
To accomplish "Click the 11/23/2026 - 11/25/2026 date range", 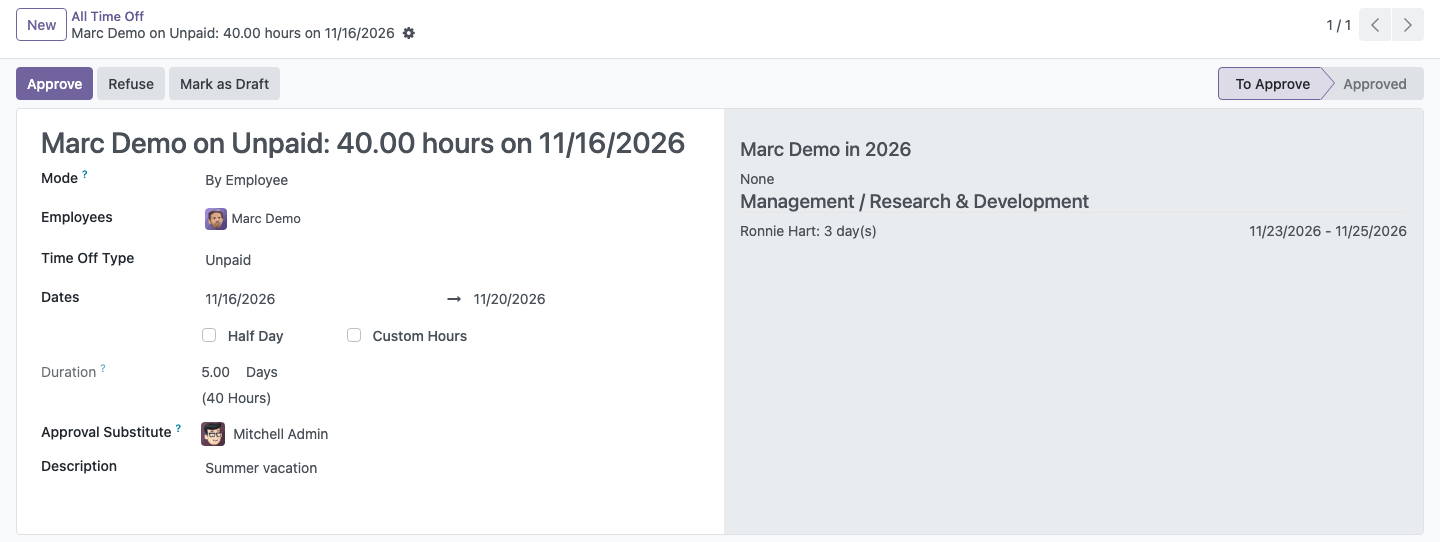I will (1328, 231).
